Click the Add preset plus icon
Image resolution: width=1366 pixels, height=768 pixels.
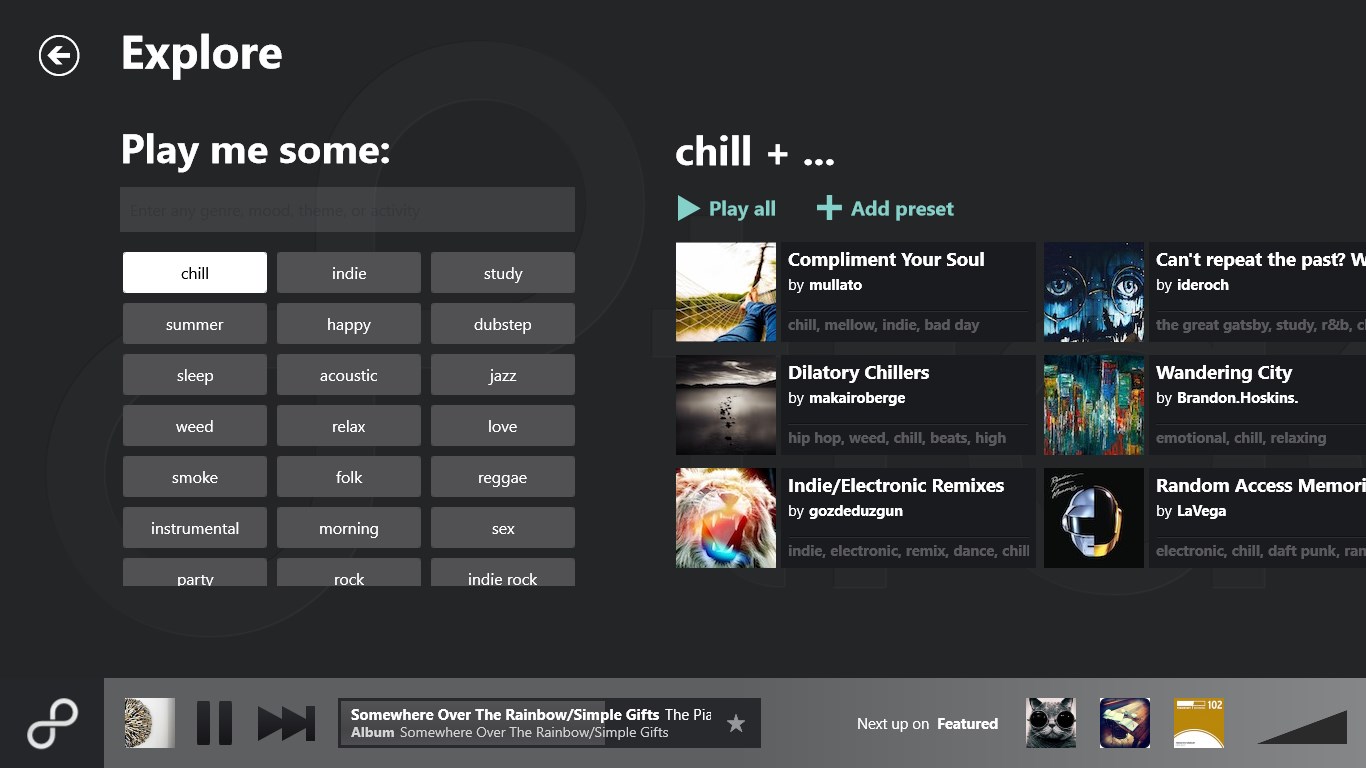point(829,208)
